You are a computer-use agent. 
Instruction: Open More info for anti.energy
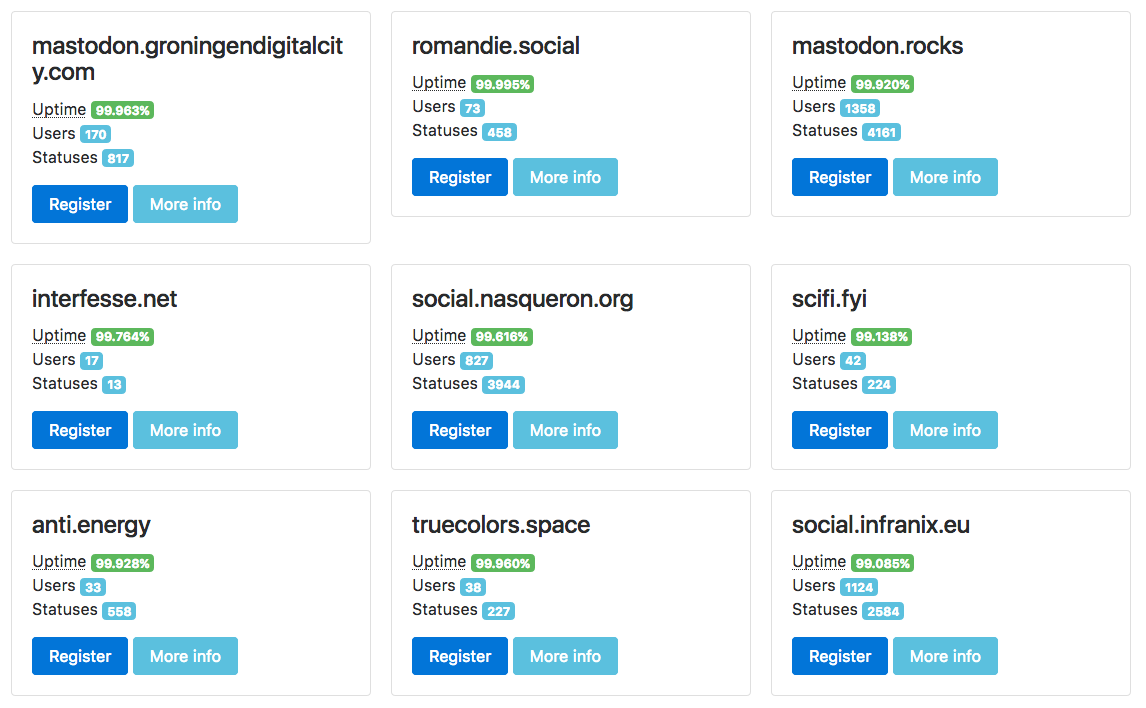click(x=185, y=656)
